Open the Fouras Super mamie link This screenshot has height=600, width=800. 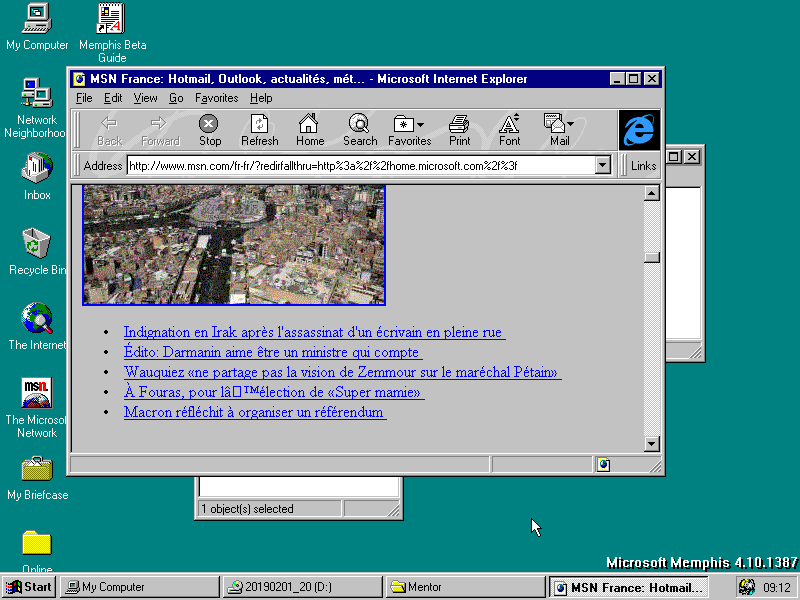pyautogui.click(x=274, y=392)
